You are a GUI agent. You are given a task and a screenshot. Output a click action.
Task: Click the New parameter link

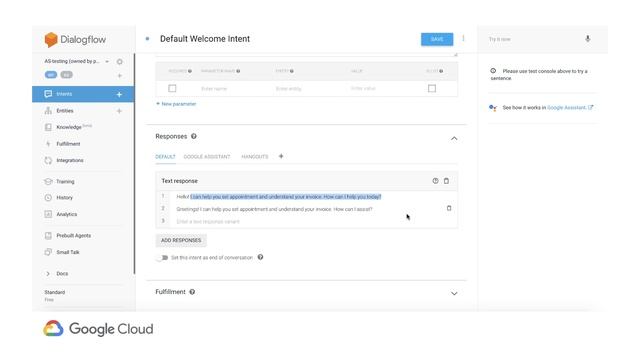pyautogui.click(x=176, y=104)
